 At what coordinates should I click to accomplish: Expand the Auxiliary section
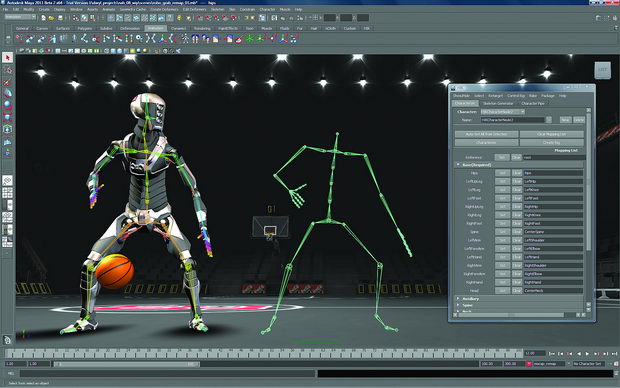(x=458, y=299)
